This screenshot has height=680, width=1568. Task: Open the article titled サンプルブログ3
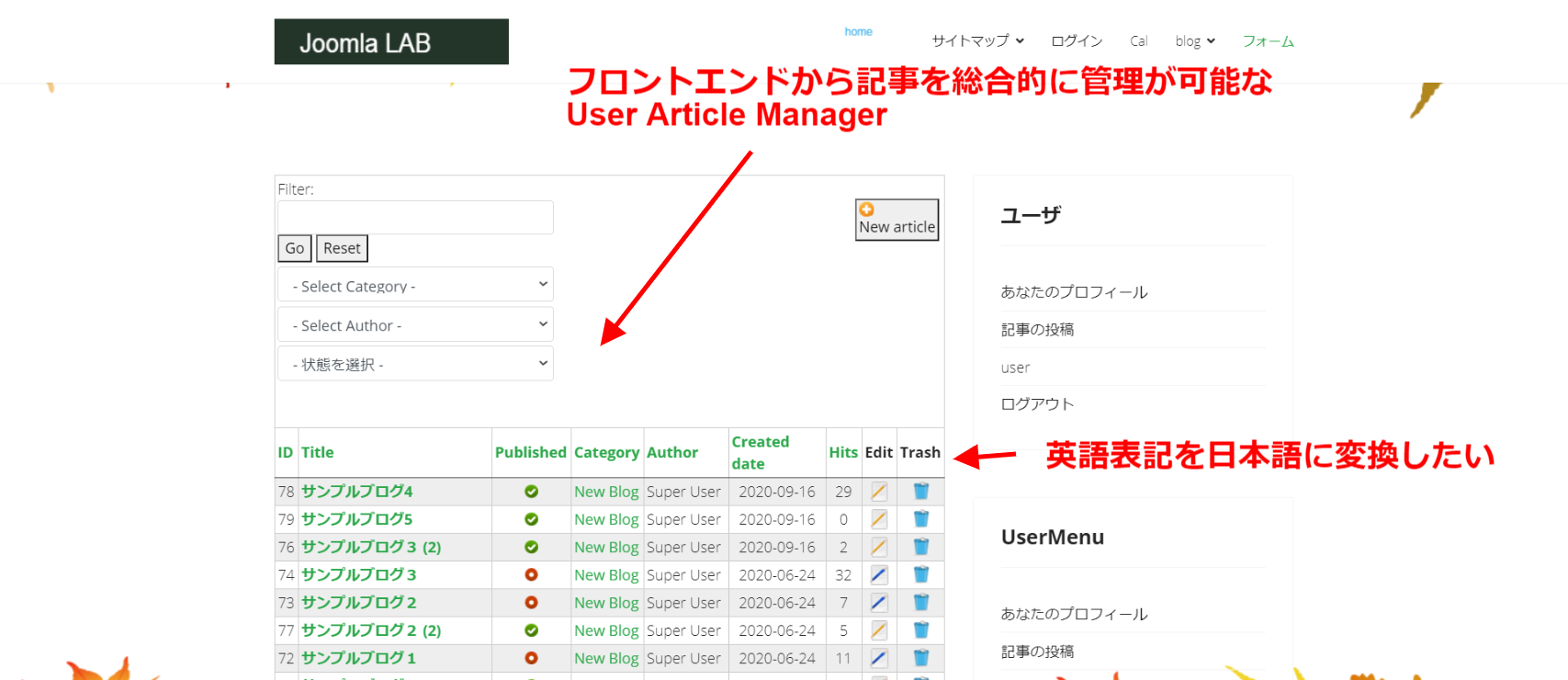359,575
